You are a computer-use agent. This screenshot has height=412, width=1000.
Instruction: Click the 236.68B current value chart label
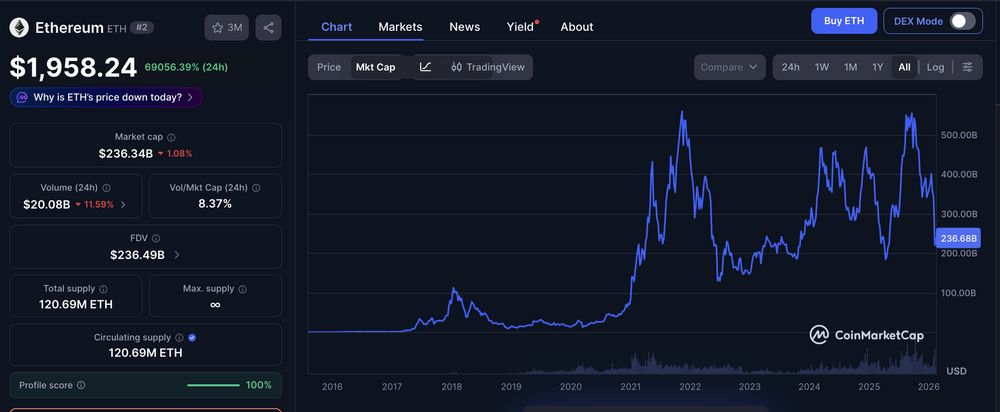(x=959, y=238)
